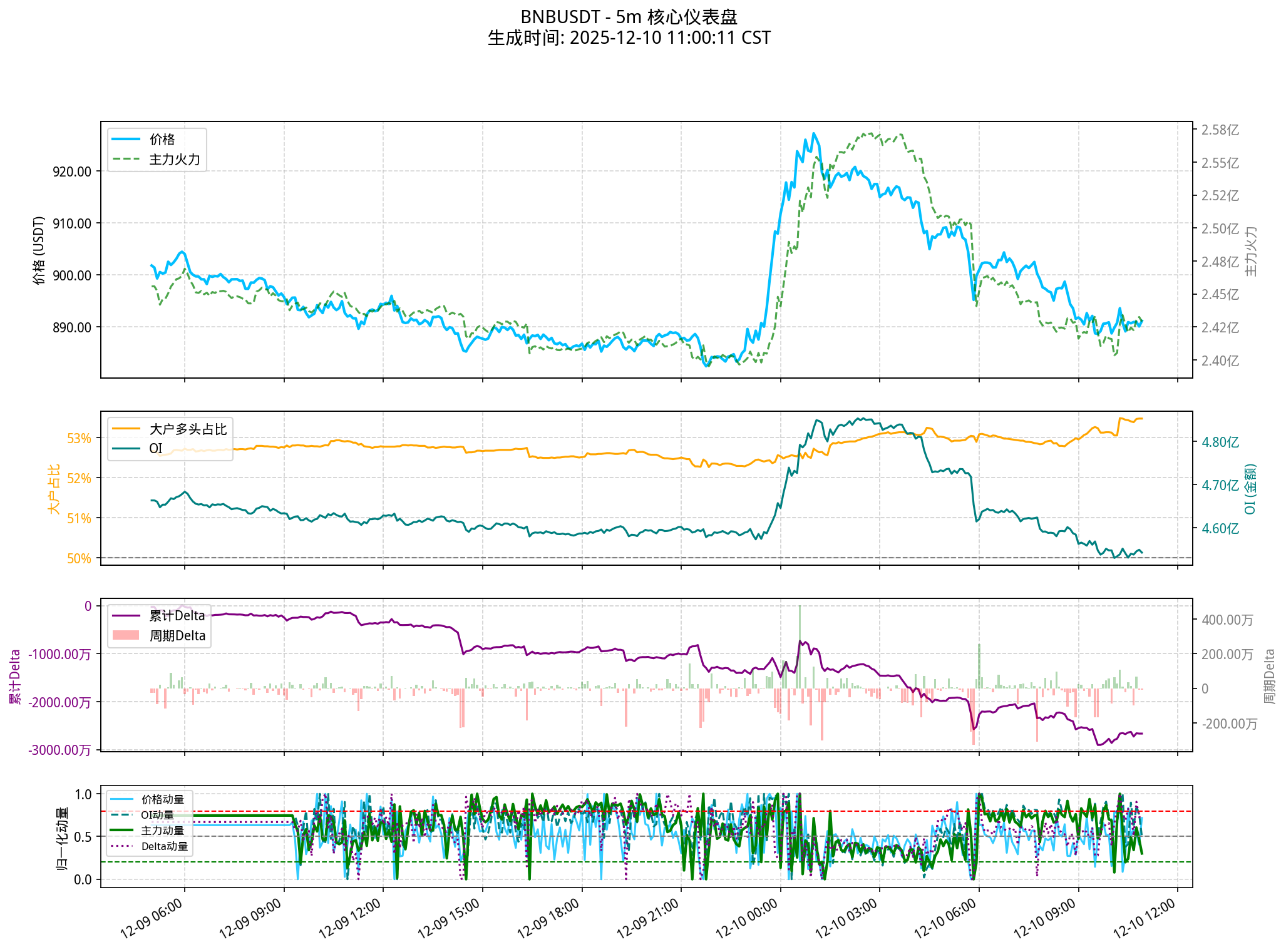Click the 12-10 00:00 x-axis tick label

pos(747,918)
